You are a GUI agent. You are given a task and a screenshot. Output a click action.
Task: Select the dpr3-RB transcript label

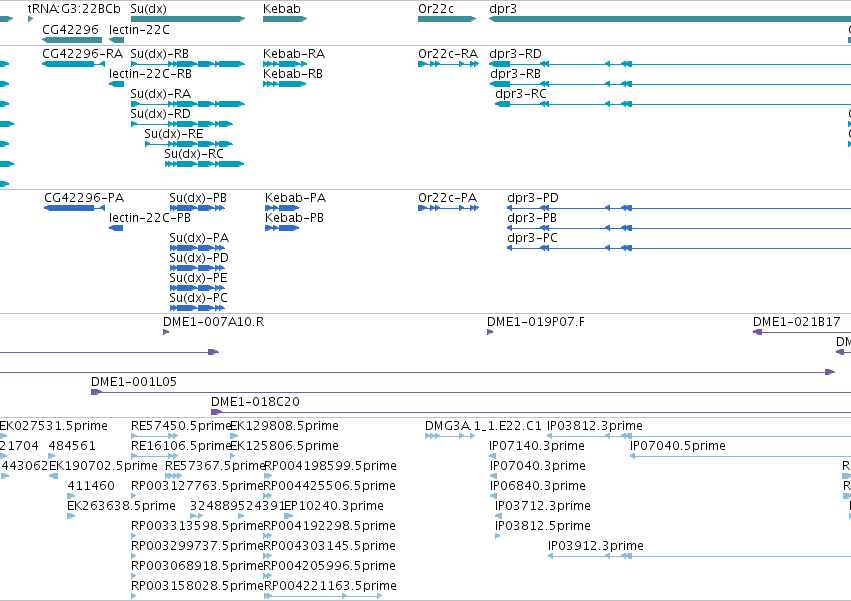click(515, 74)
